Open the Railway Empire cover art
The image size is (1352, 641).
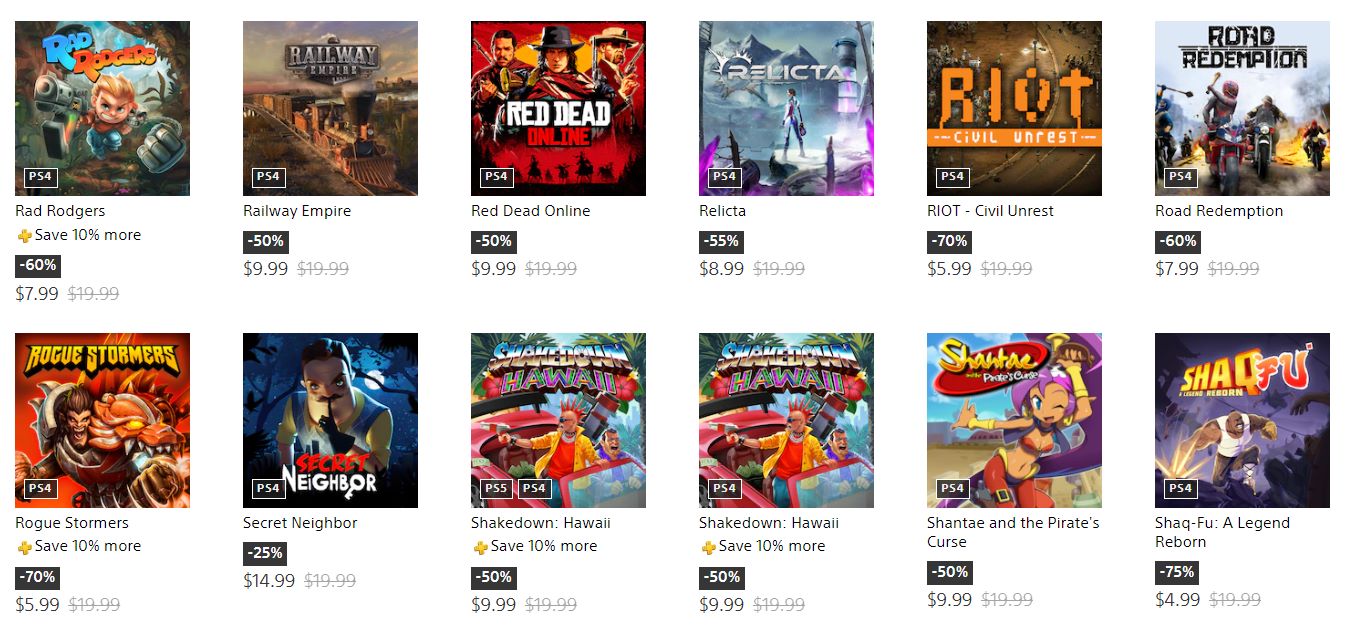pos(330,108)
